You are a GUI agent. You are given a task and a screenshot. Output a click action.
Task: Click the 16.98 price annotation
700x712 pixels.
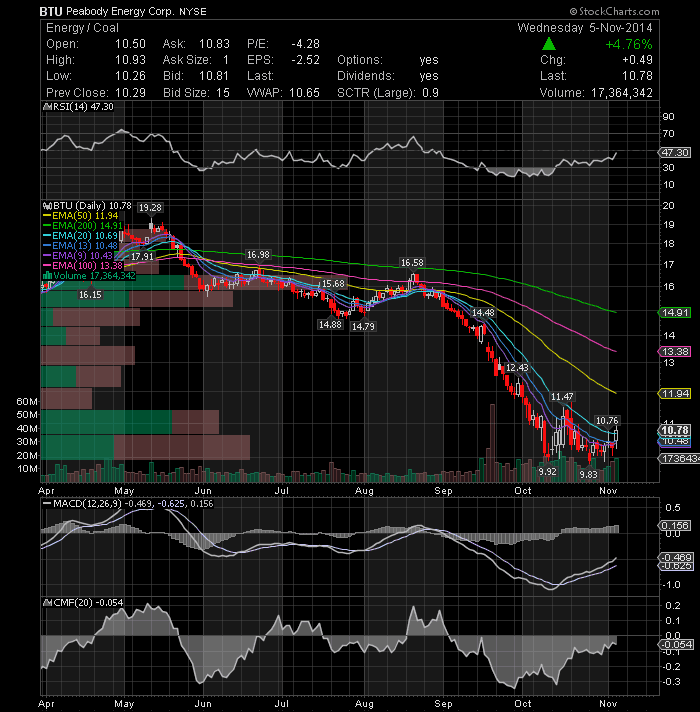258,255
